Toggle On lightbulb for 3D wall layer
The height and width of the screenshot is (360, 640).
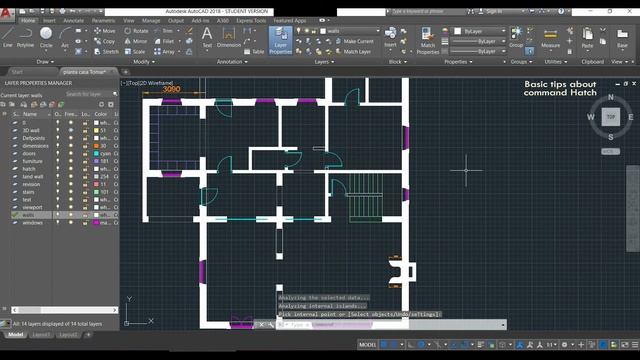(x=58, y=130)
